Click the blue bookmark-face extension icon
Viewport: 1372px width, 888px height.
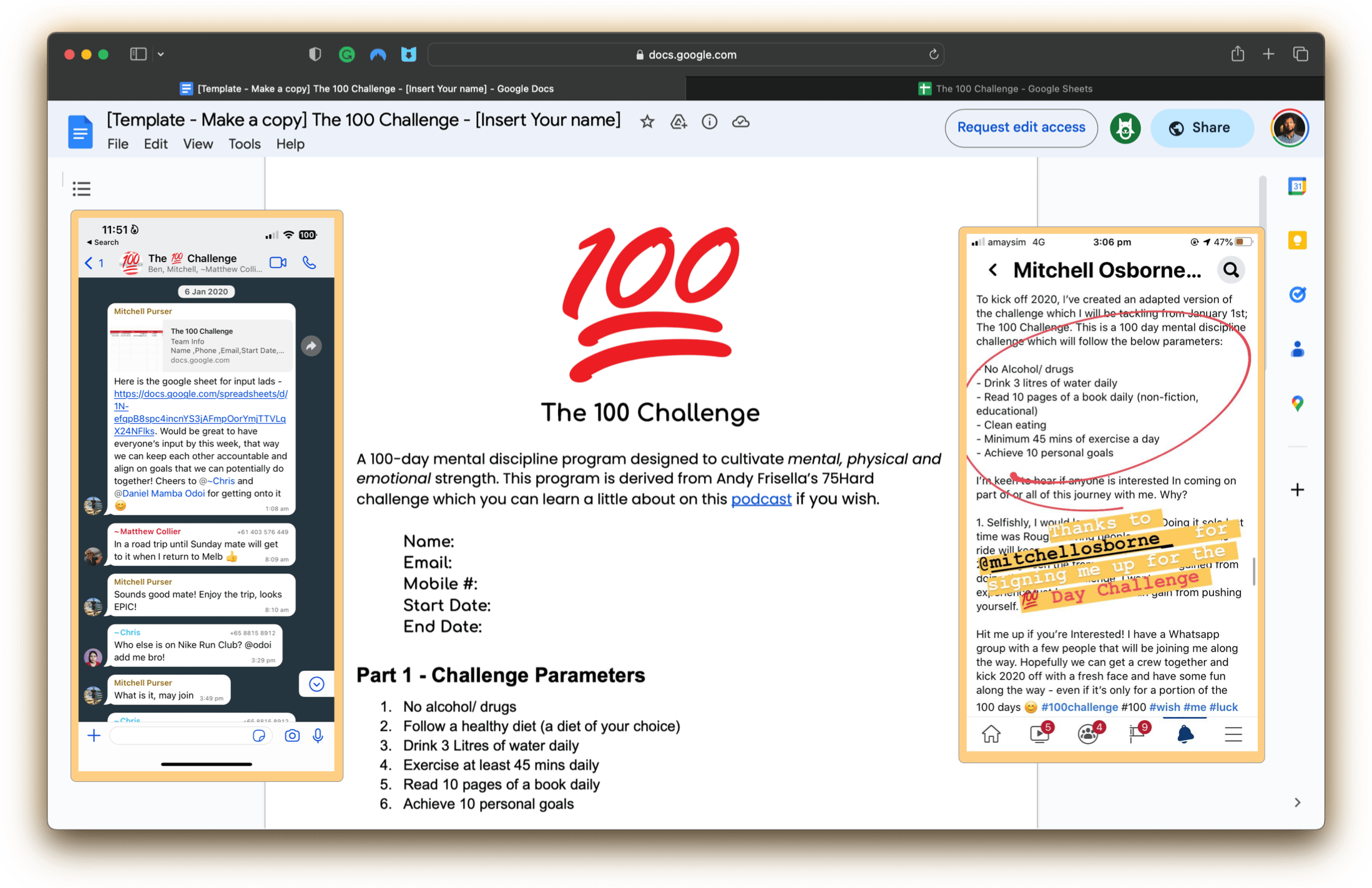408,54
